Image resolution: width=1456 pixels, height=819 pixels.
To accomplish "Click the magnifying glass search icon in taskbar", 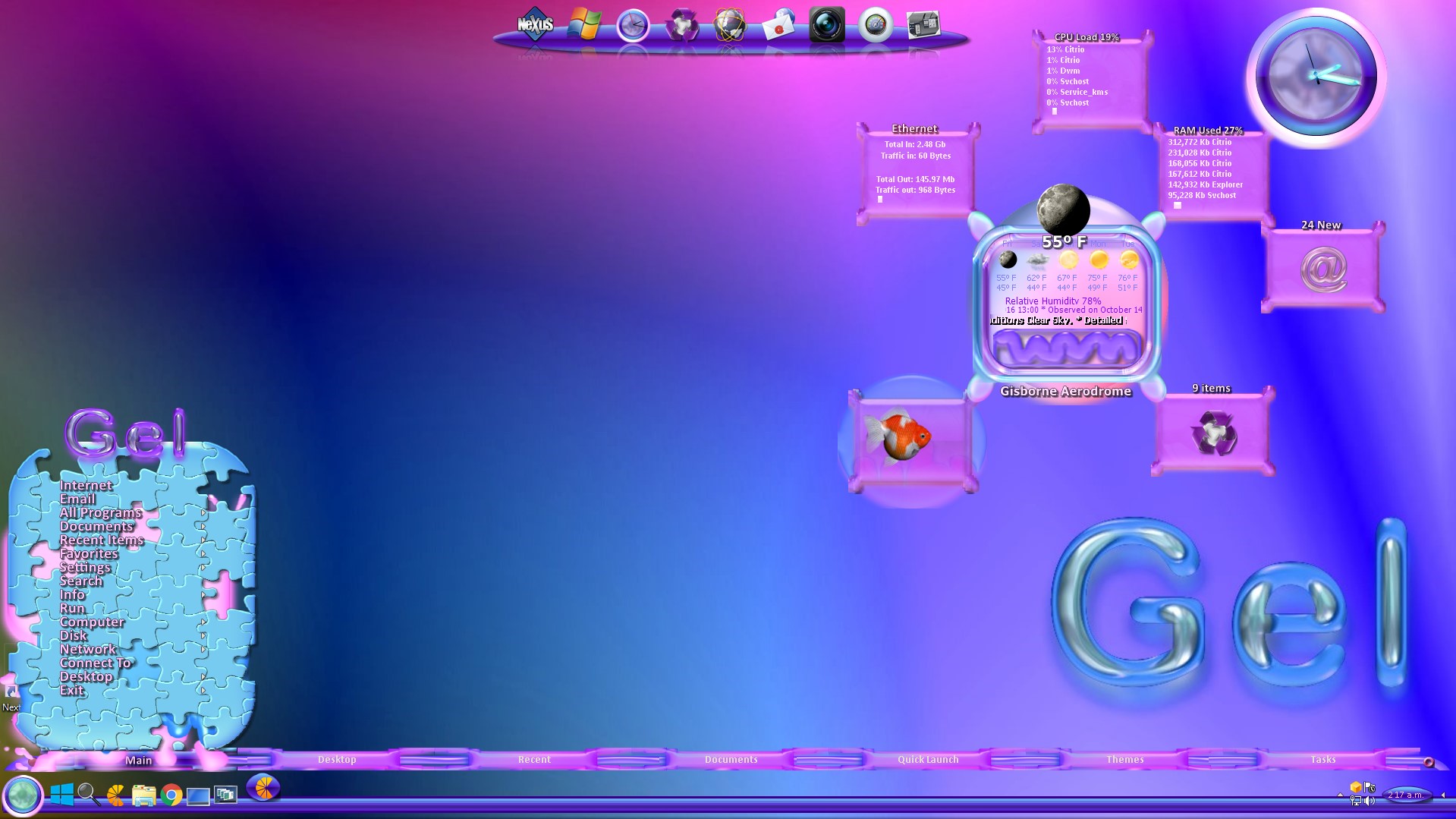I will click(x=89, y=794).
